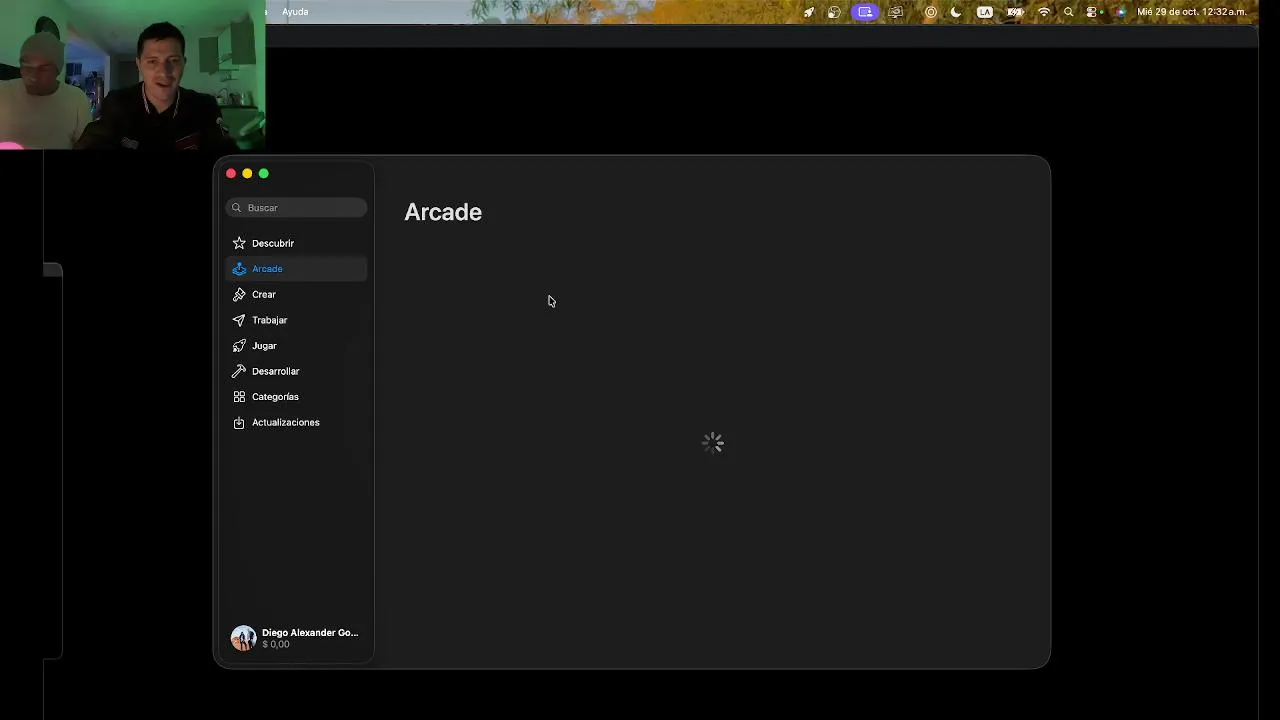Click the purple screen-sharing menu bar icon

(x=865, y=12)
